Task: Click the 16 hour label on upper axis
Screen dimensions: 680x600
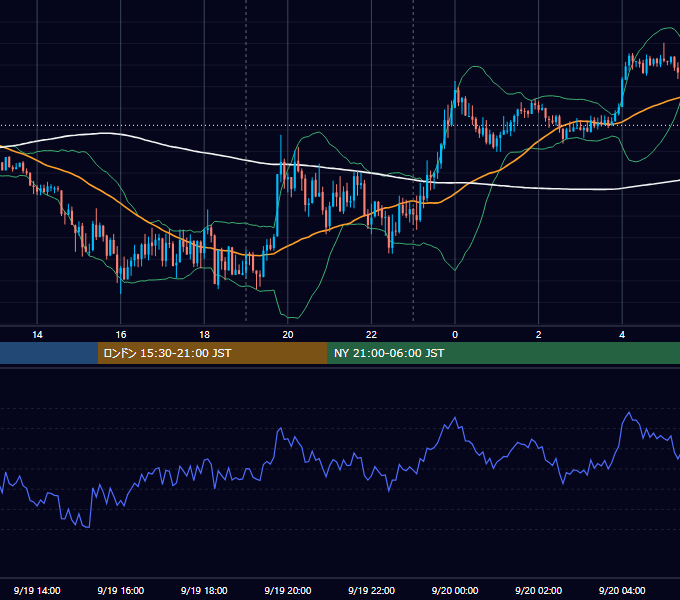Action: point(121,335)
